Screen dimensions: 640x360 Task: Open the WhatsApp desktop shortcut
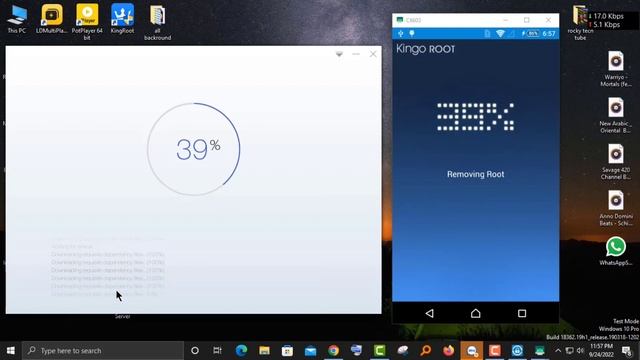(x=616, y=251)
